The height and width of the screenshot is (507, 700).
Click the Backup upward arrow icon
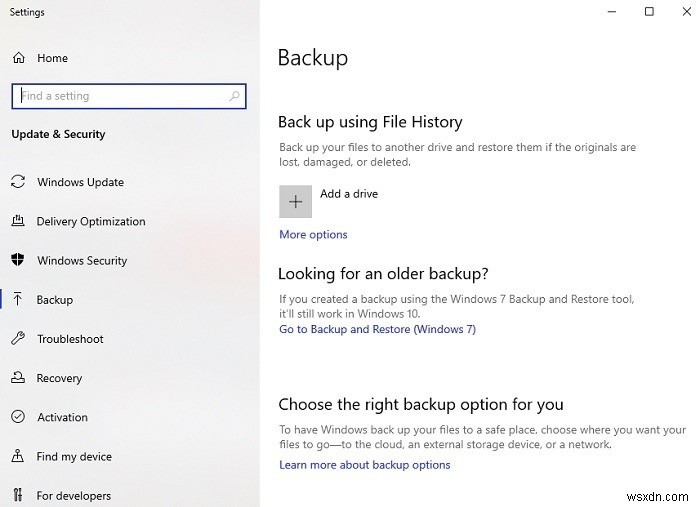(17, 299)
